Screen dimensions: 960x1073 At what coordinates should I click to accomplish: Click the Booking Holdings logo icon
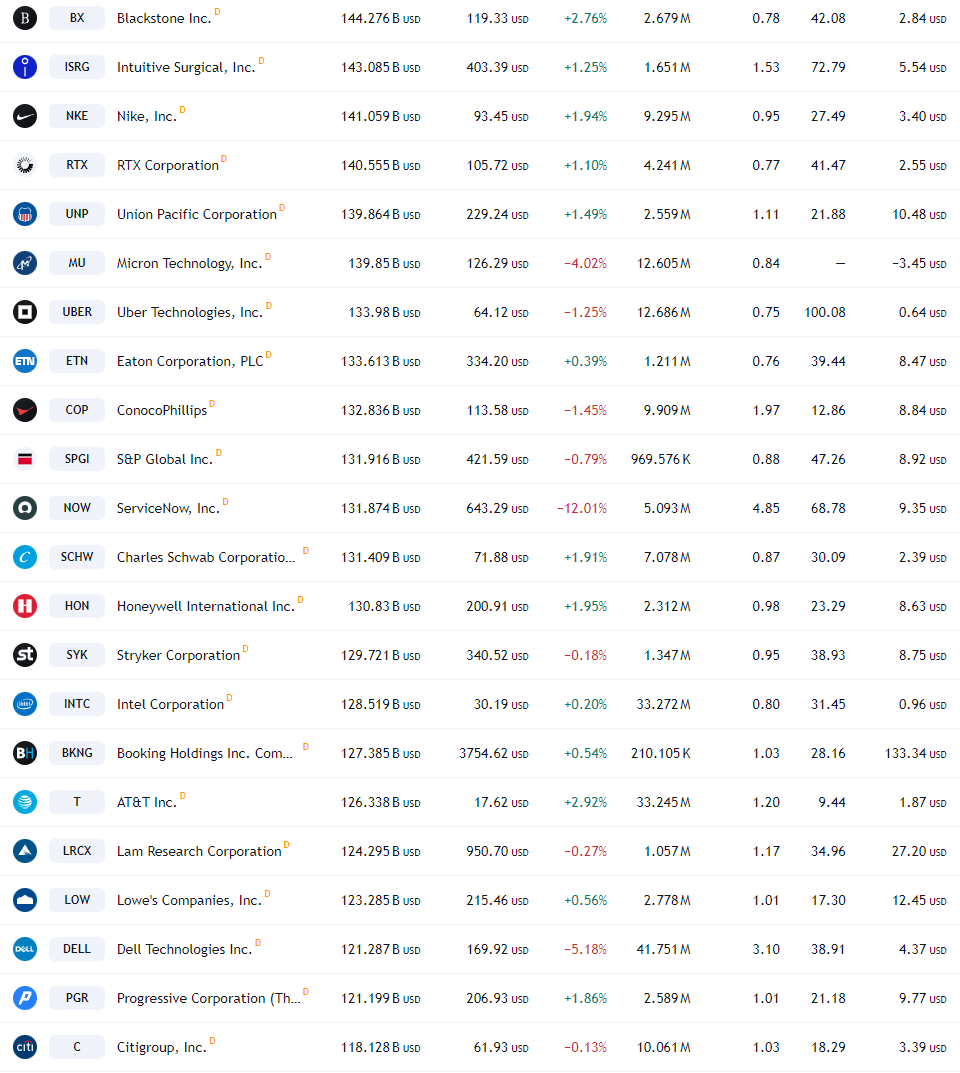click(25, 753)
